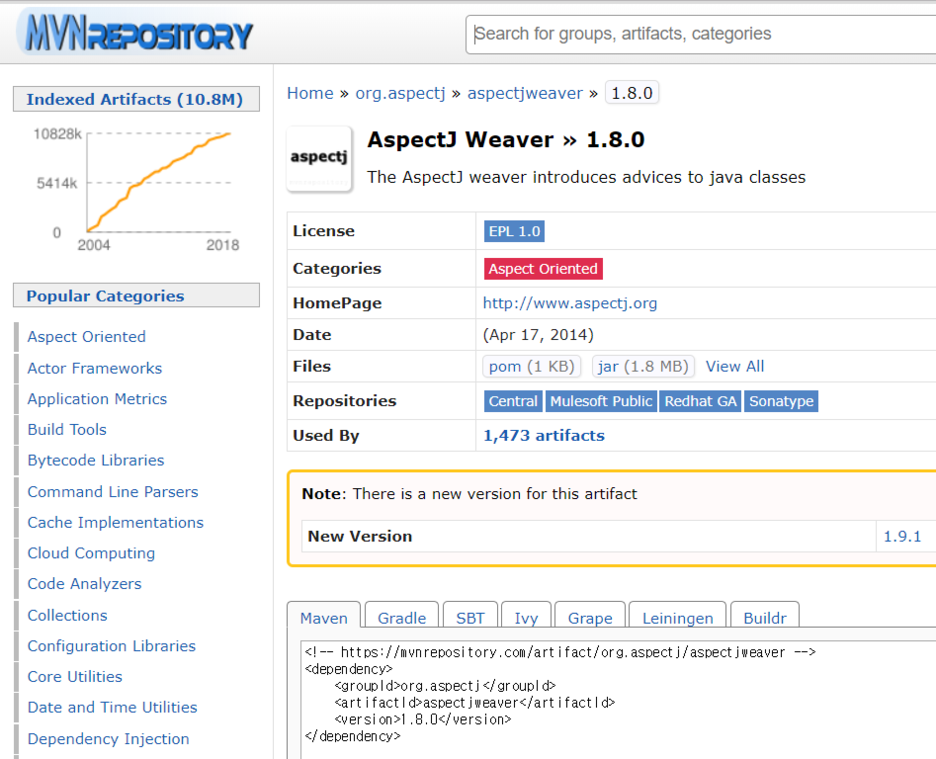Open Cache Implementations category
936x759 pixels.
tap(115, 522)
